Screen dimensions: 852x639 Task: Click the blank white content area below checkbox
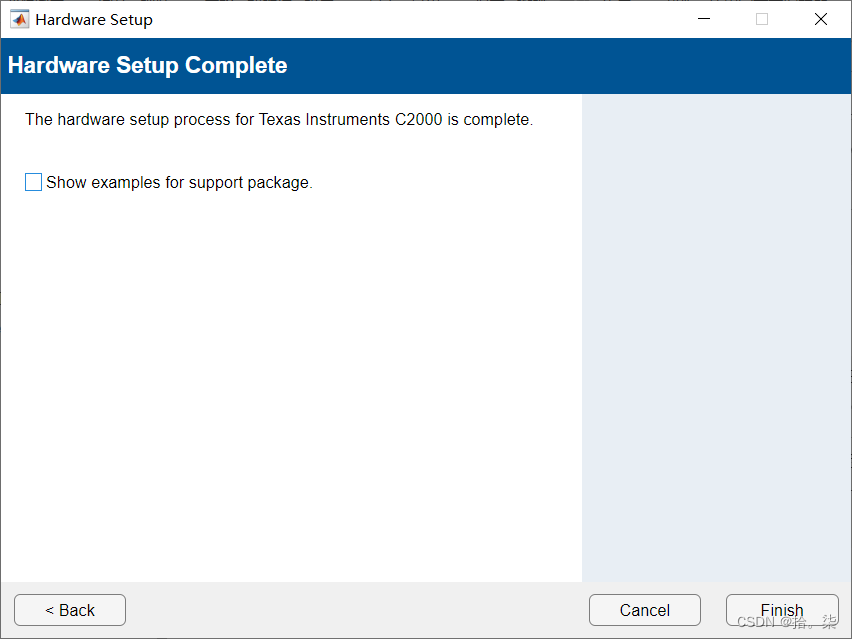(x=291, y=386)
